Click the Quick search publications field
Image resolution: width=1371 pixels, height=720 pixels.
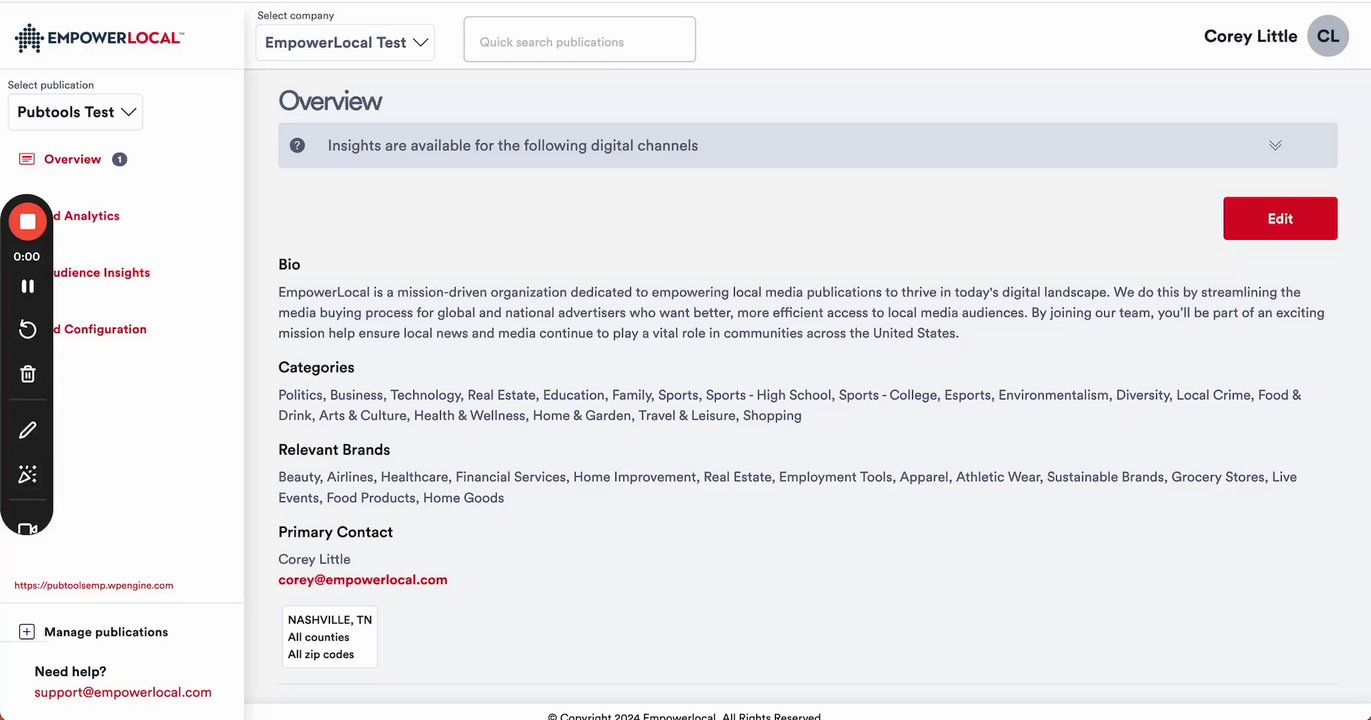[579, 40]
